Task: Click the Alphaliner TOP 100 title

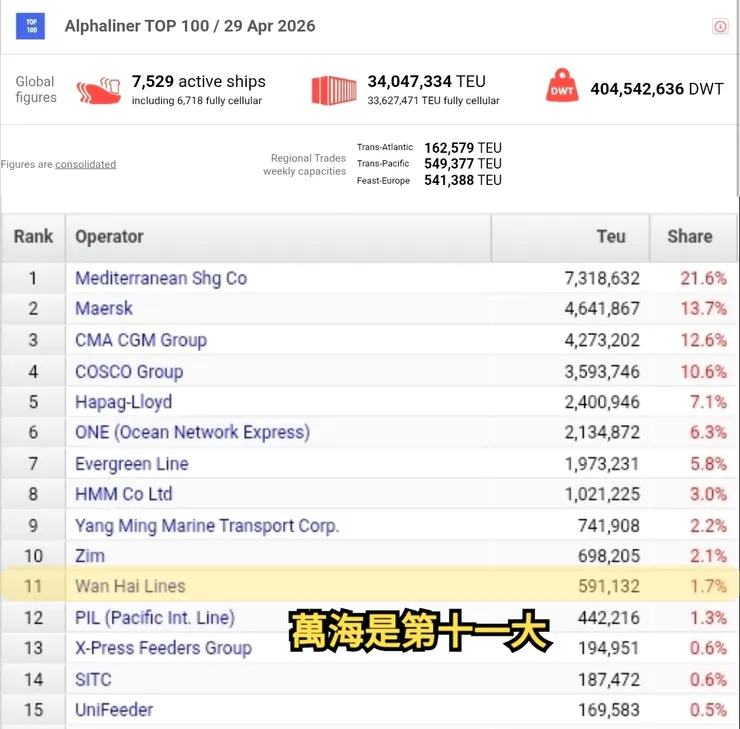Action: [190, 26]
